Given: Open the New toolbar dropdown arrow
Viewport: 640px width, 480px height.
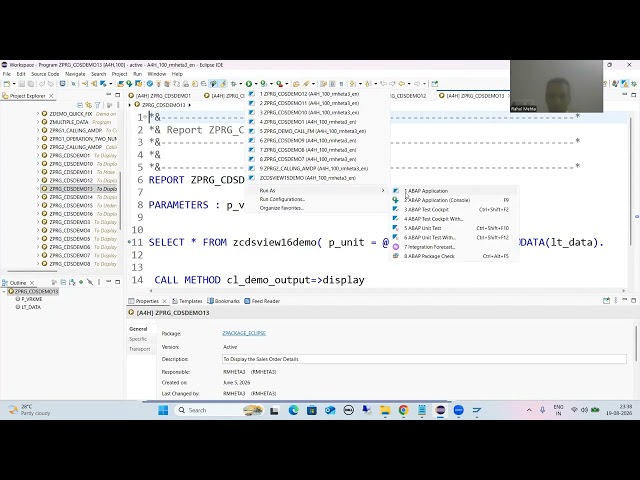Looking at the screenshot, I should click(14, 84).
